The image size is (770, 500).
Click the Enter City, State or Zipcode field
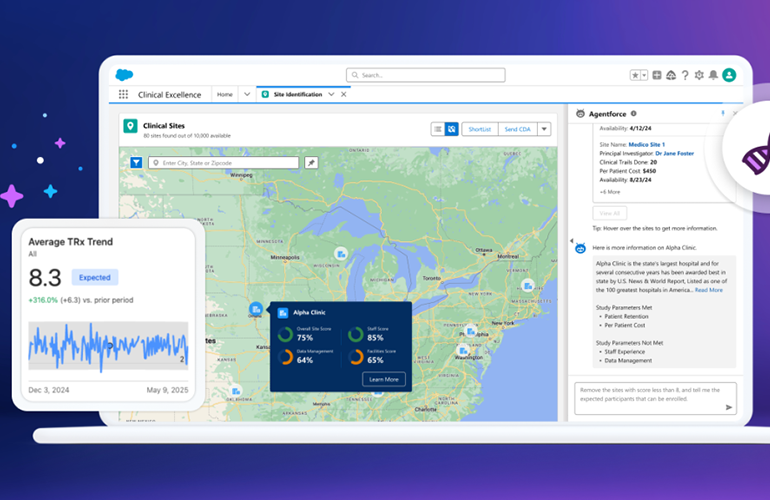[223, 163]
